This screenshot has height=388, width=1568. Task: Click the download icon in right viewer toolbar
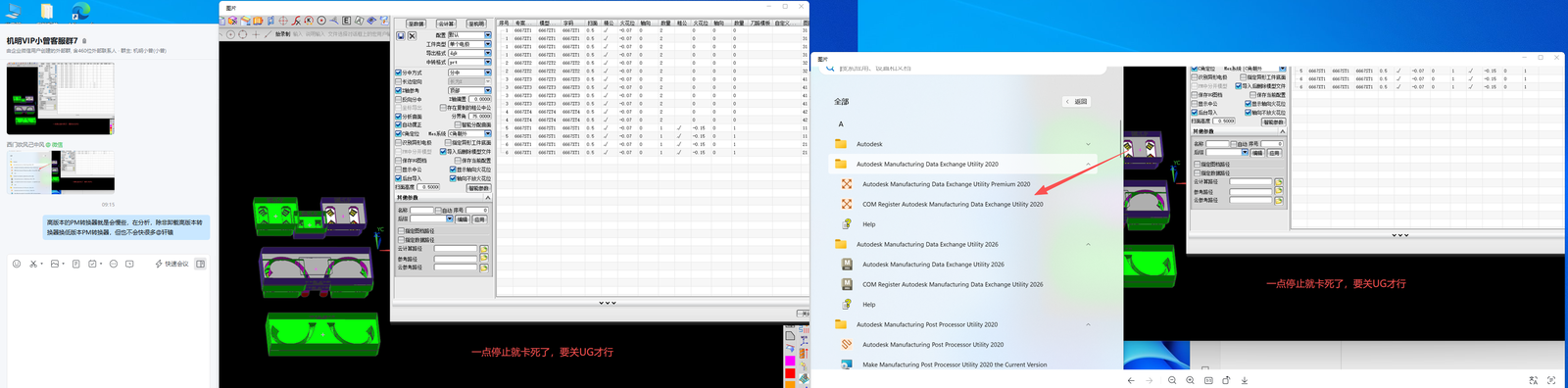point(1245,380)
